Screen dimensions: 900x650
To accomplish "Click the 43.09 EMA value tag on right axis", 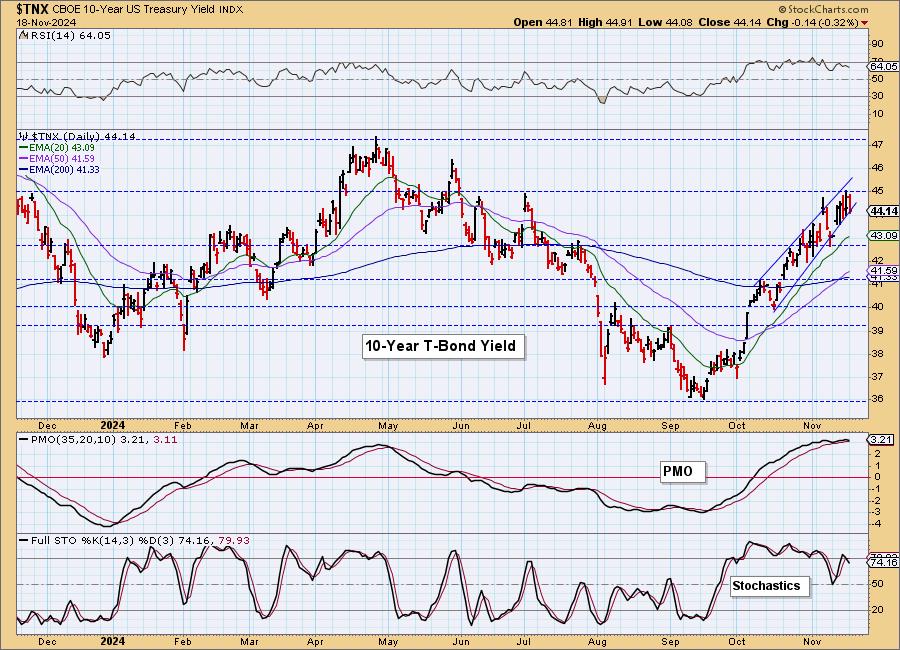I will click(x=884, y=235).
